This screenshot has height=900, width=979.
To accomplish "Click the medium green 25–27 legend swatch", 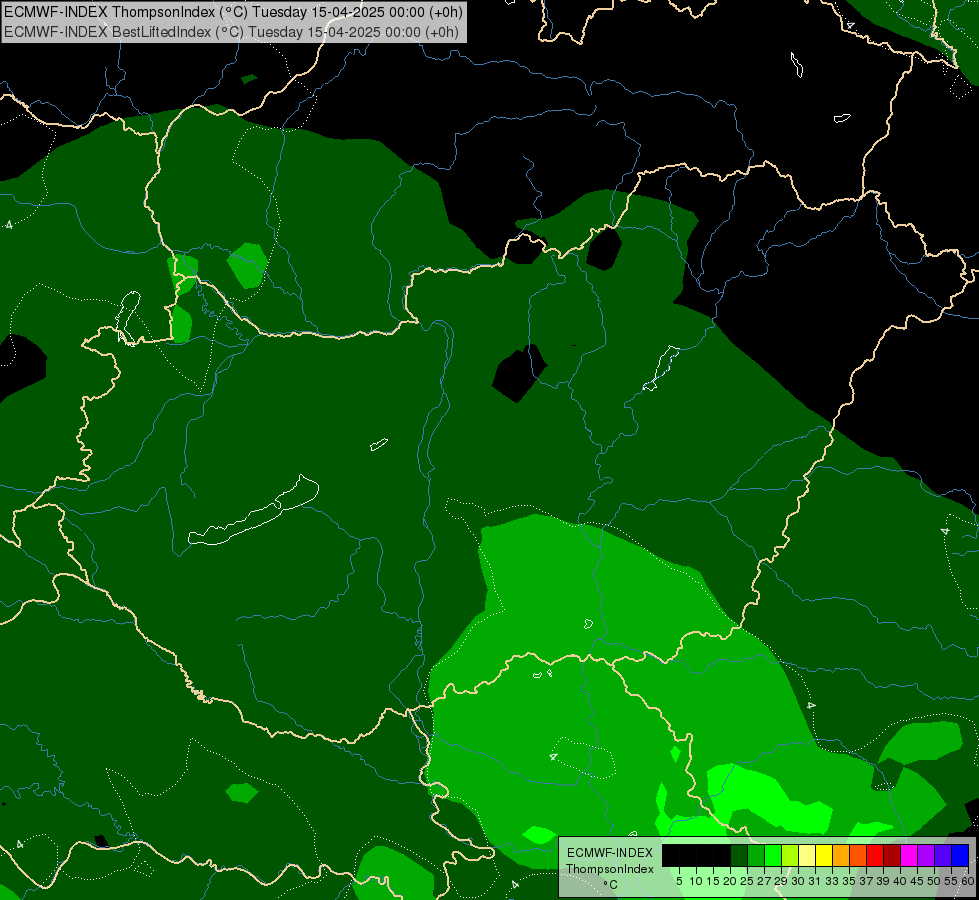I will [x=756, y=856].
